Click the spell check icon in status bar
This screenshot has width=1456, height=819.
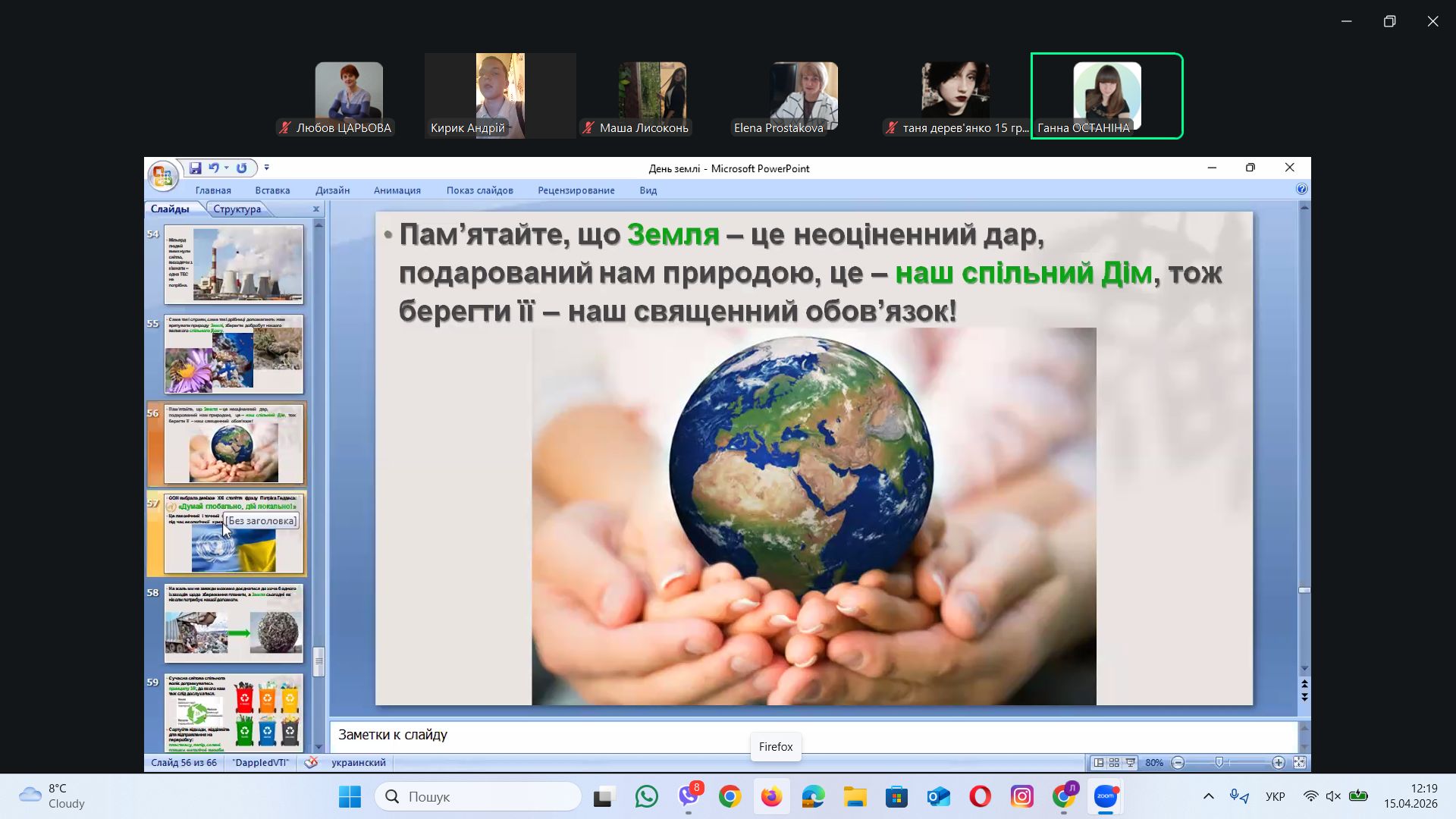coord(311,763)
